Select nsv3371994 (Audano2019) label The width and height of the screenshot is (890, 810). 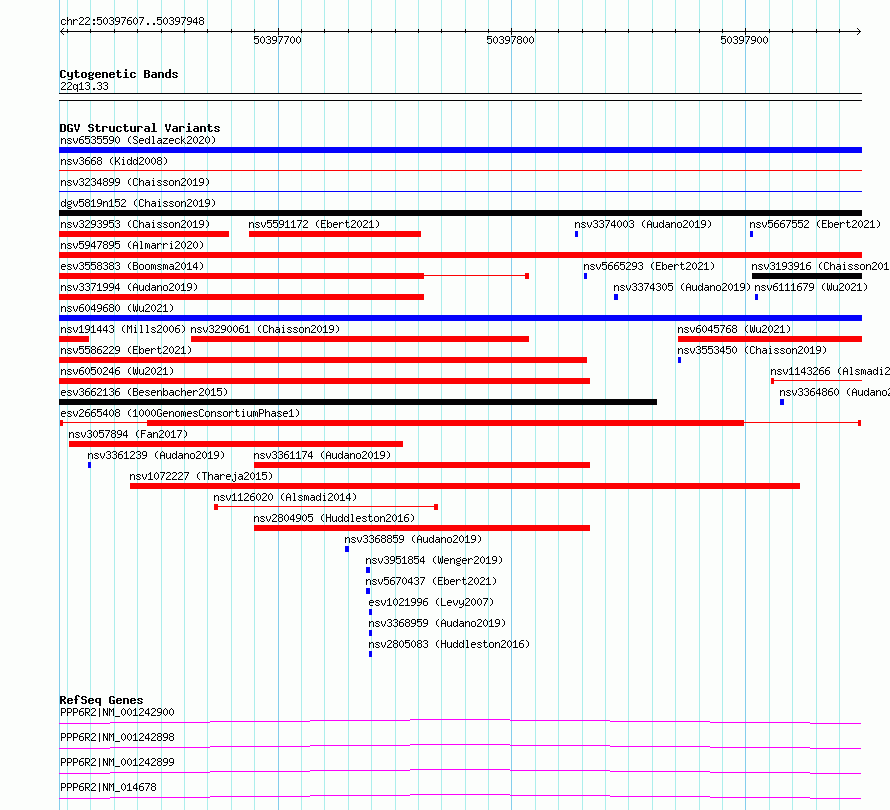pos(129,287)
